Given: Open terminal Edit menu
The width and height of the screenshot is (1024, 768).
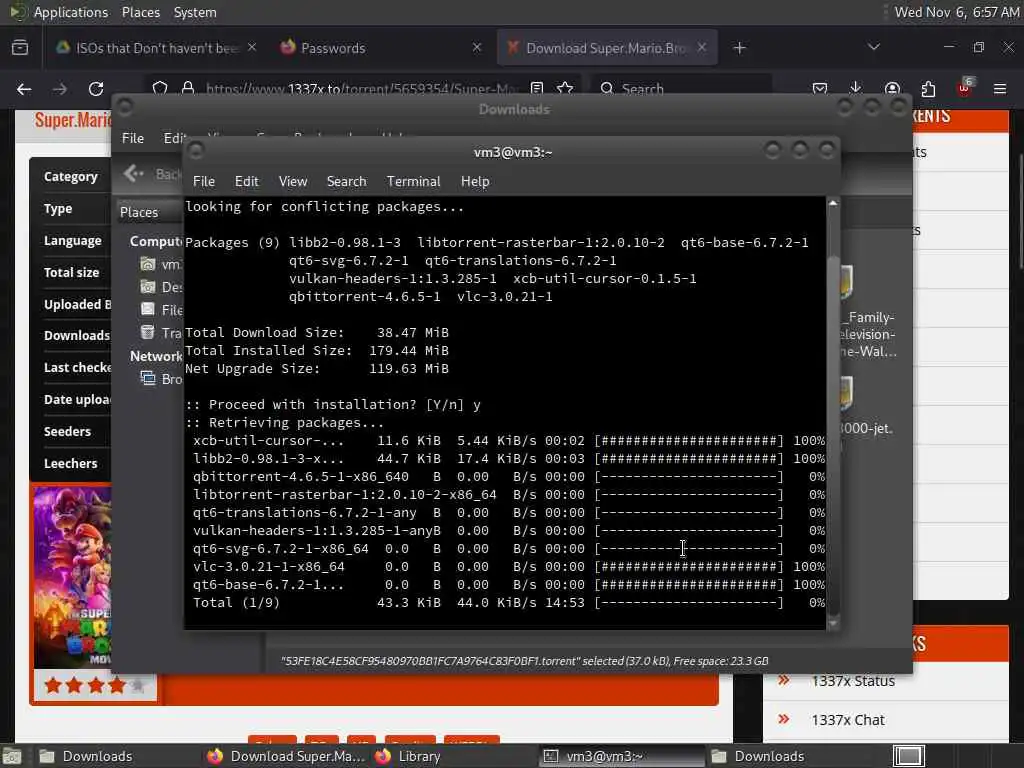Looking at the screenshot, I should pyautogui.click(x=246, y=181).
